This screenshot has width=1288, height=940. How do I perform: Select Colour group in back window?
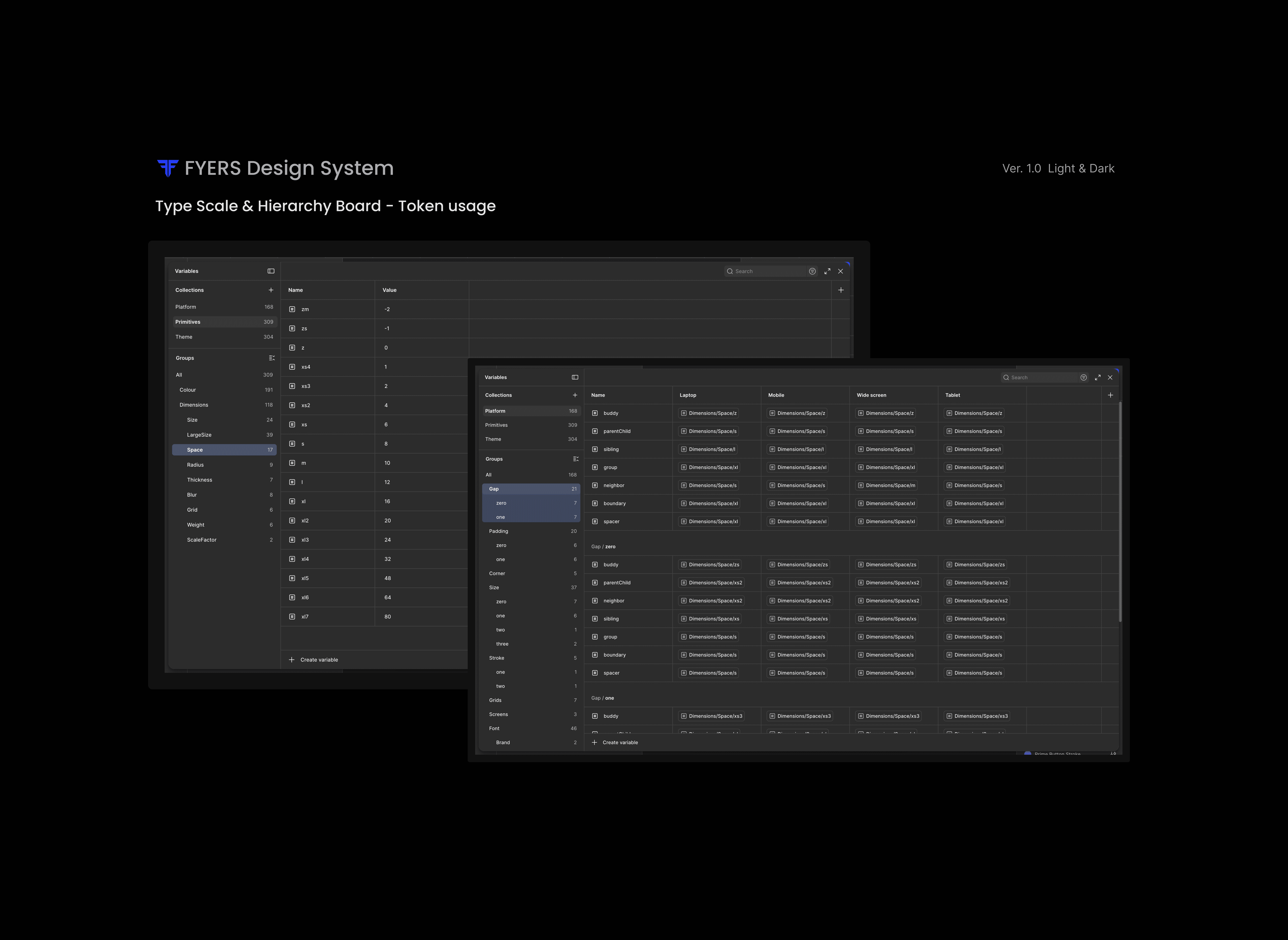point(224,390)
